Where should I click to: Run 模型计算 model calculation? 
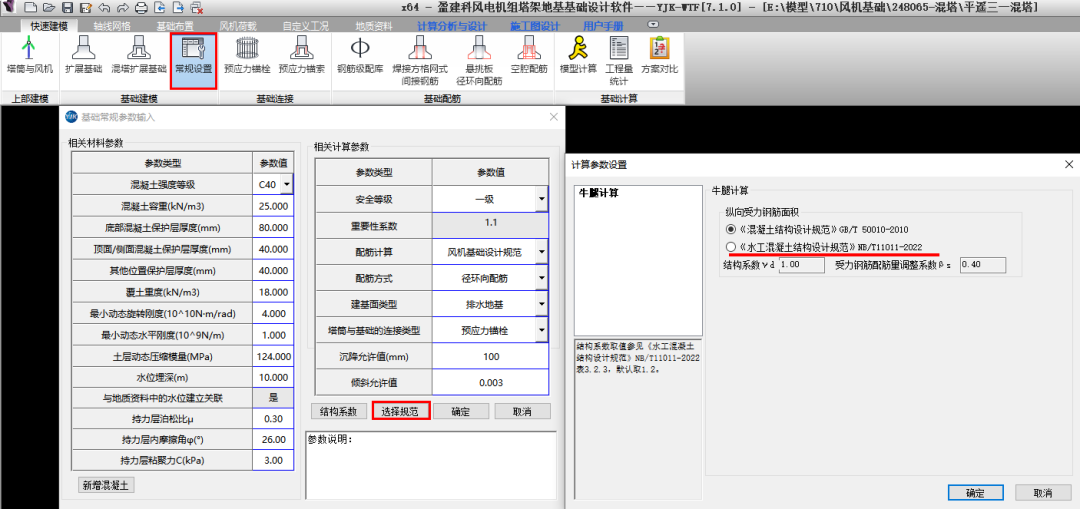click(578, 56)
